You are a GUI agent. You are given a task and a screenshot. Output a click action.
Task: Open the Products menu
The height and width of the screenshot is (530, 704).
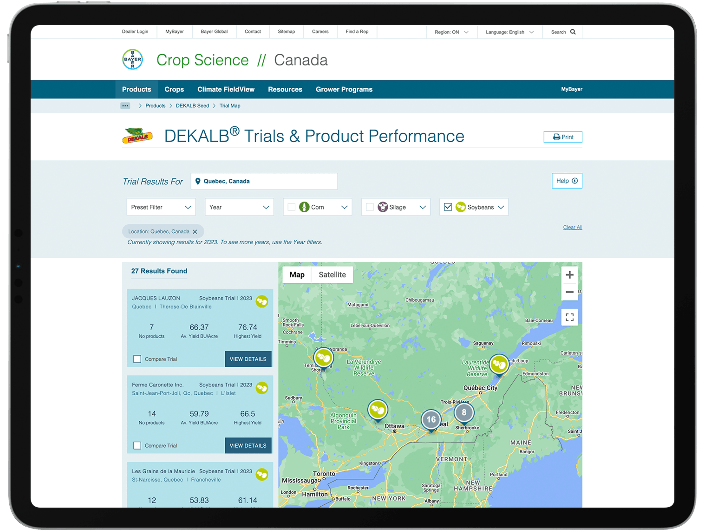(x=136, y=89)
